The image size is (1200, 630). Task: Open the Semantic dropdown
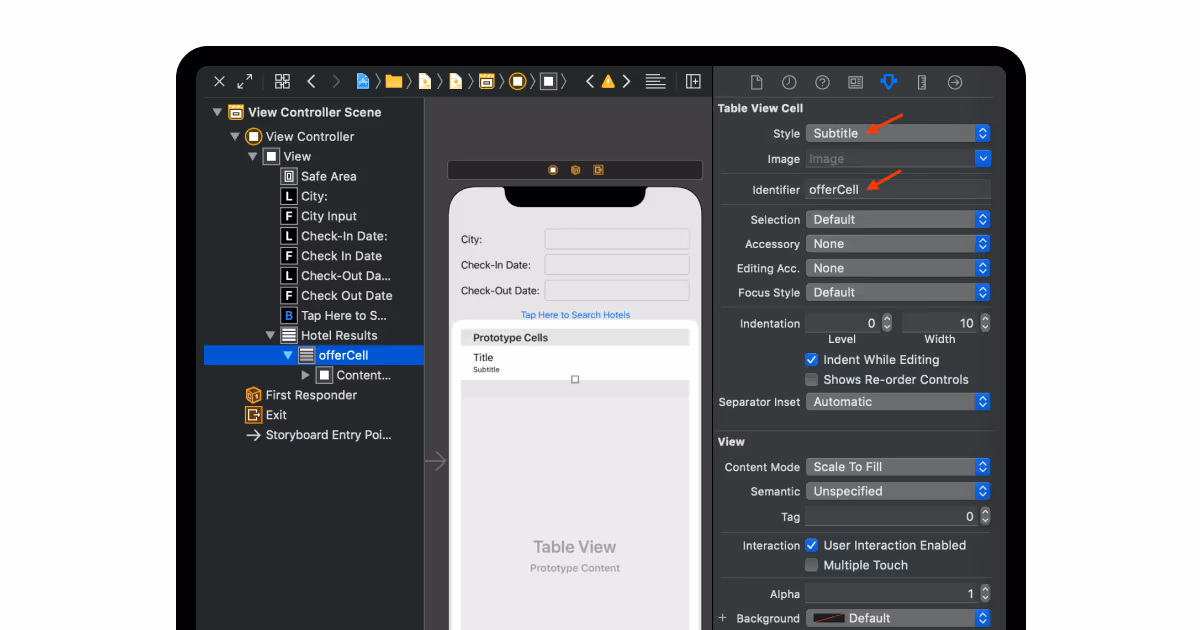898,492
